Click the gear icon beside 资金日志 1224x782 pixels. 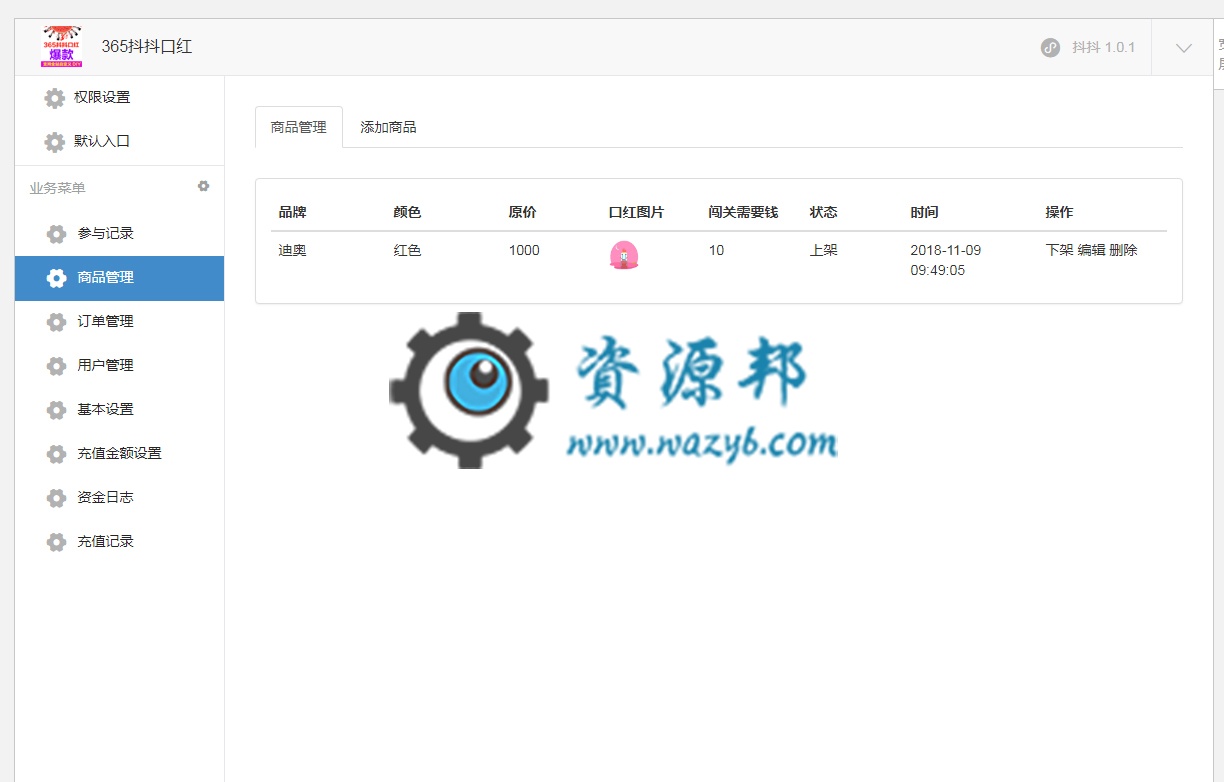57,498
